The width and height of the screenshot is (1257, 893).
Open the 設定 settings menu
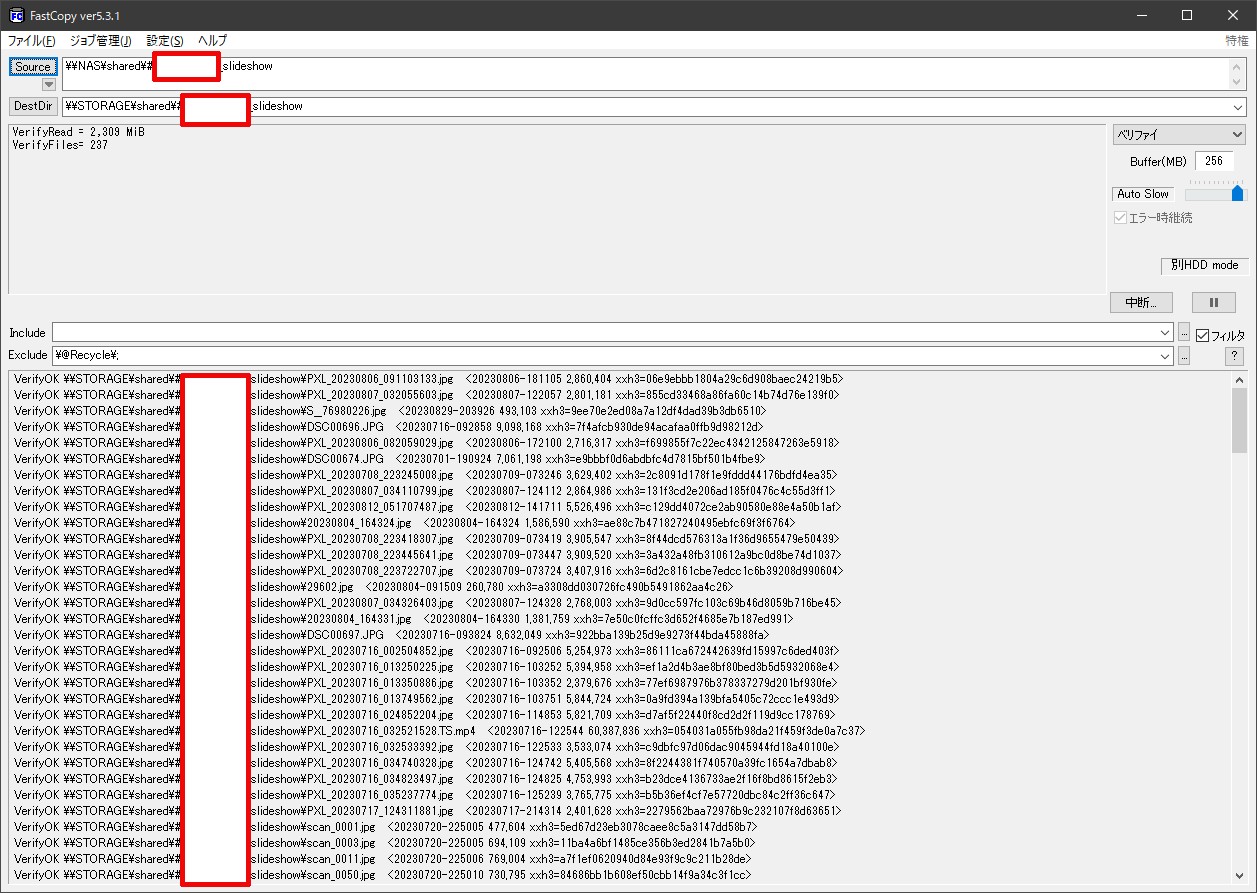163,41
